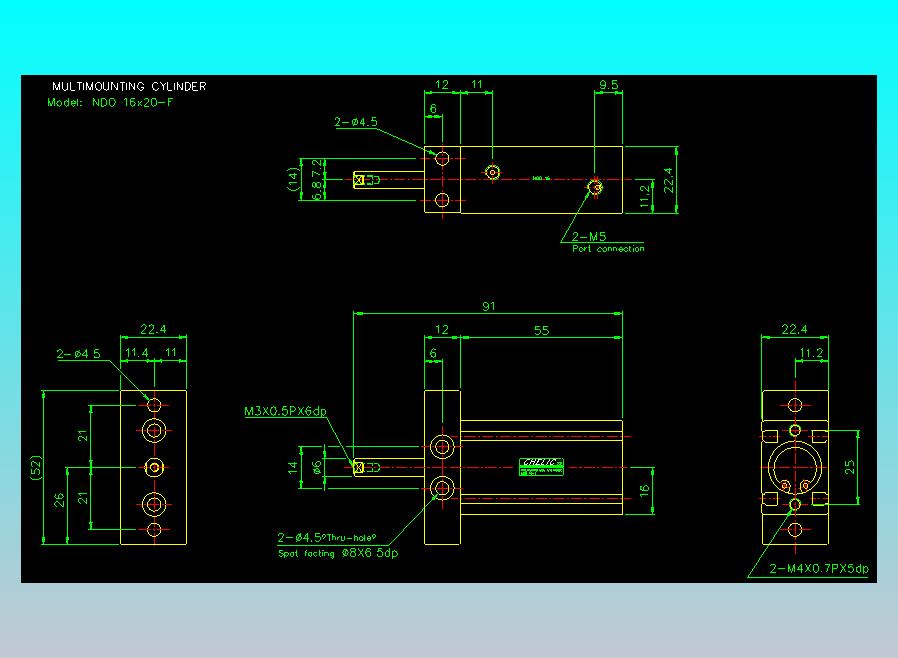Pick the '2-ø4.5' callout in top view
898x658 pixels.
356,122
